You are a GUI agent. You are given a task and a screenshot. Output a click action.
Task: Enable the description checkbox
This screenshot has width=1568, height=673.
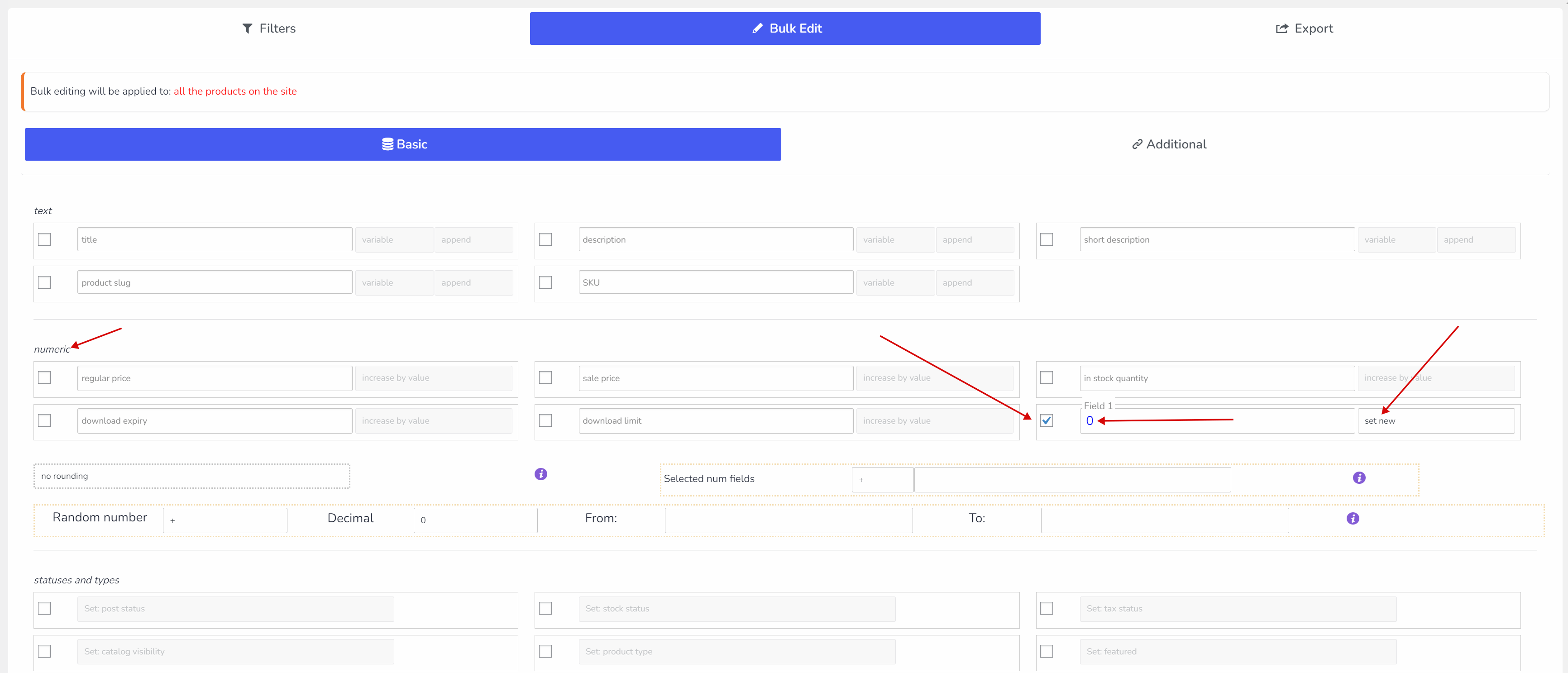click(545, 240)
